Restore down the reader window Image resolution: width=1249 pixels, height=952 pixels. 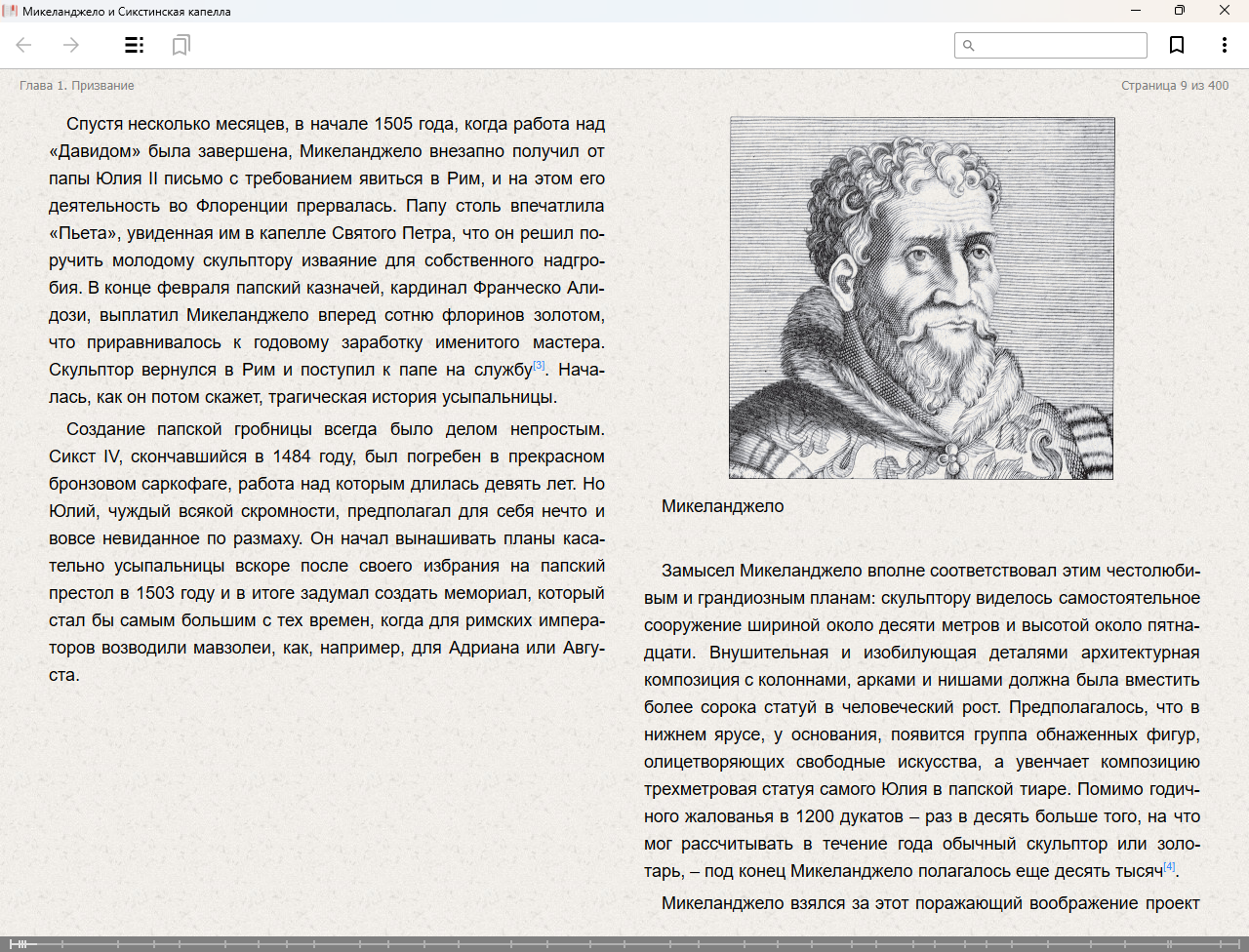pyautogui.click(x=1180, y=11)
